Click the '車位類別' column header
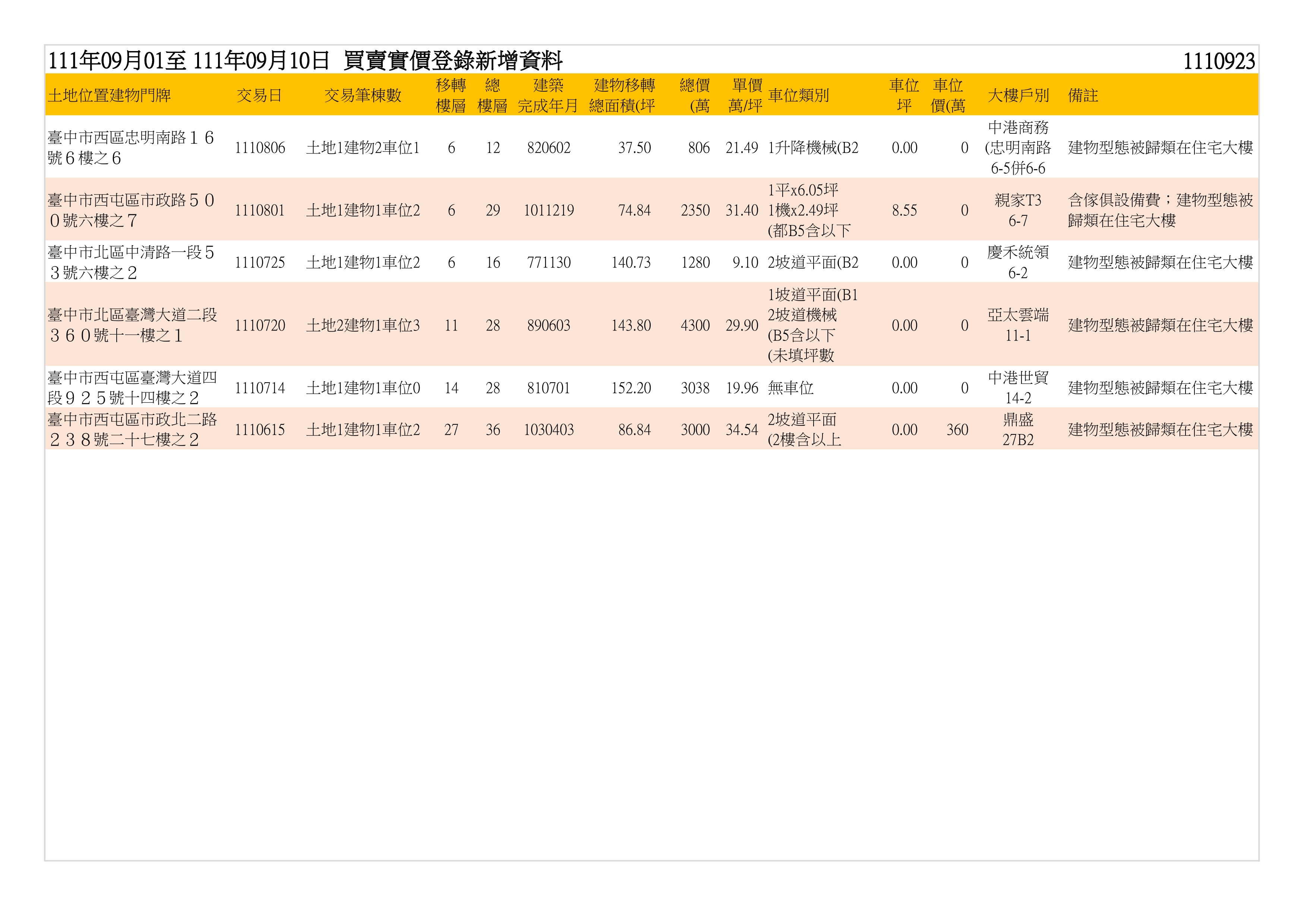Image resolution: width=1307 pixels, height=924 pixels. (x=799, y=95)
